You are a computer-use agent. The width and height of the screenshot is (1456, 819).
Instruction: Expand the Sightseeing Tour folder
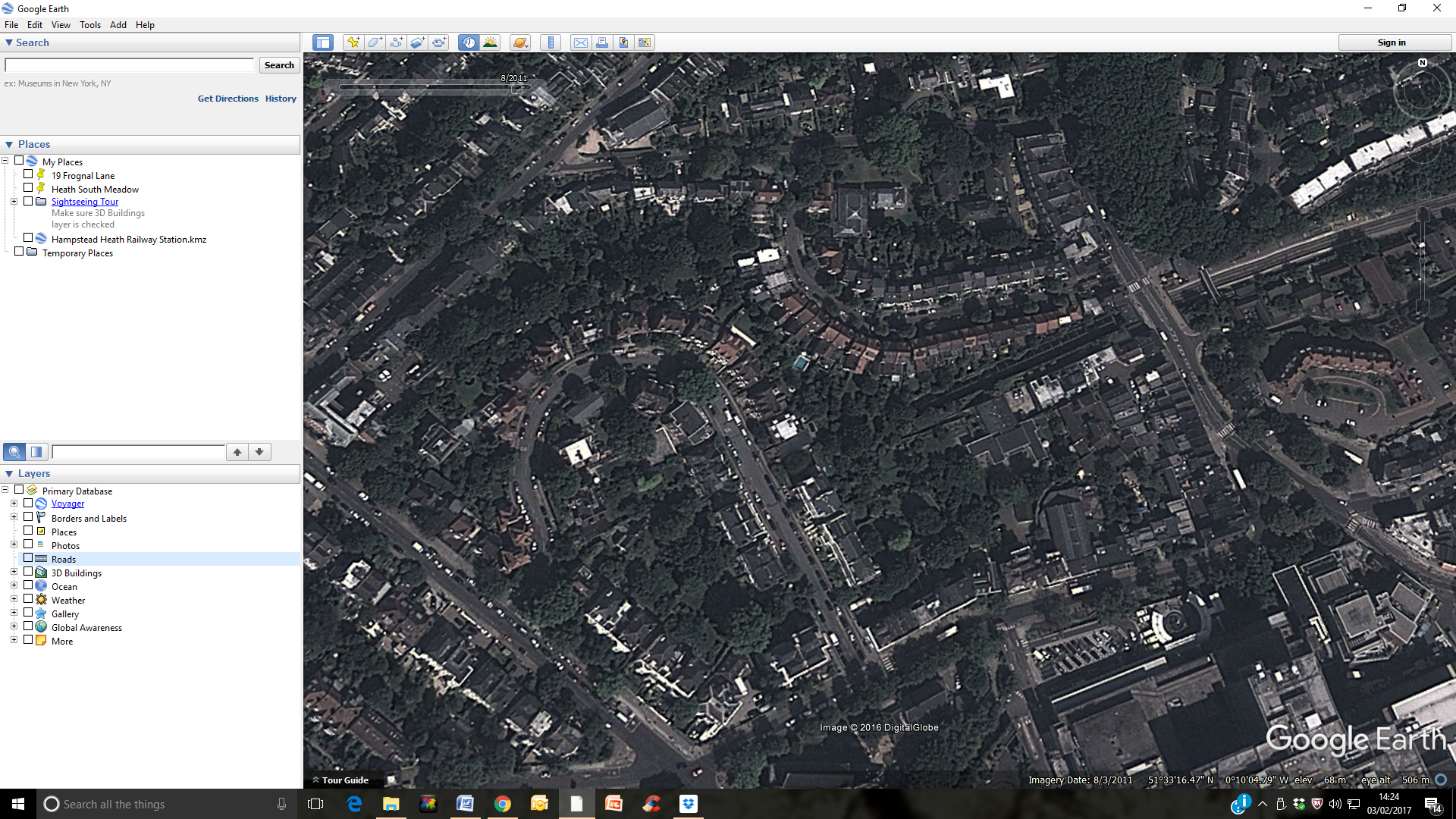coord(14,202)
